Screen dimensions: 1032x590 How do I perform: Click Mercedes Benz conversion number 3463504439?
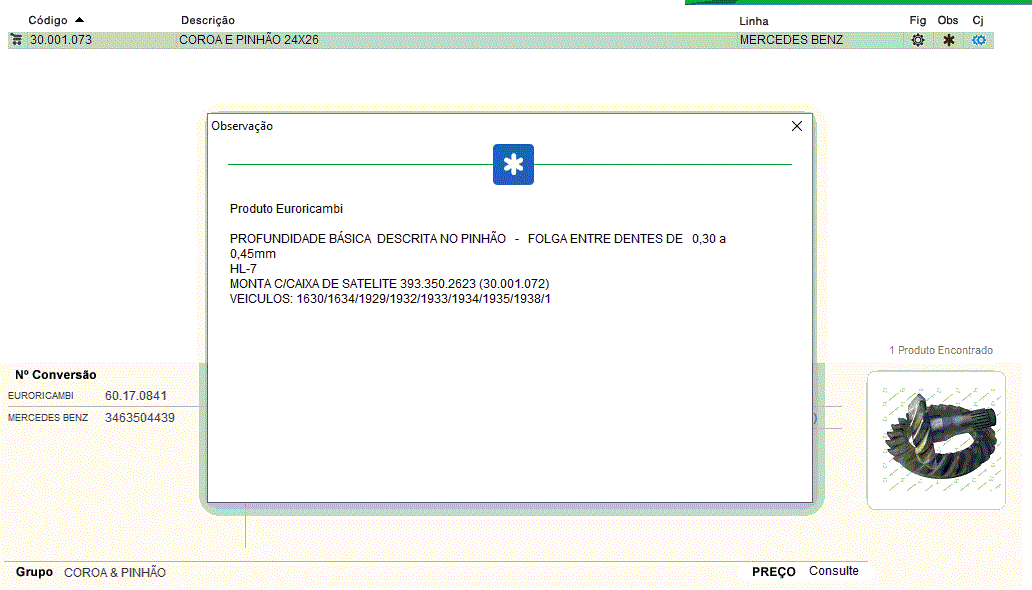(139, 418)
